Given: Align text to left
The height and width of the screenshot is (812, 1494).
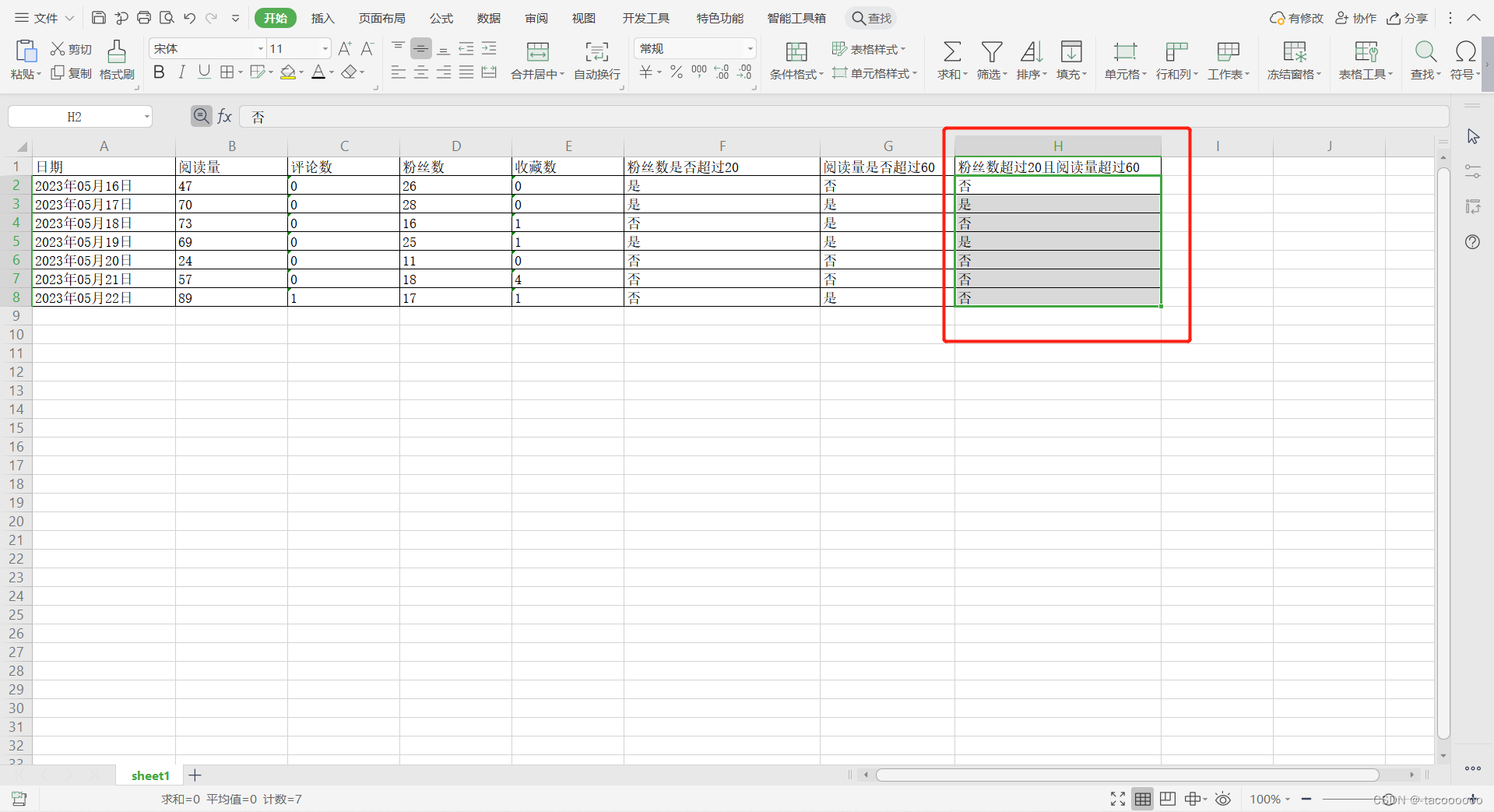Looking at the screenshot, I should point(398,72).
